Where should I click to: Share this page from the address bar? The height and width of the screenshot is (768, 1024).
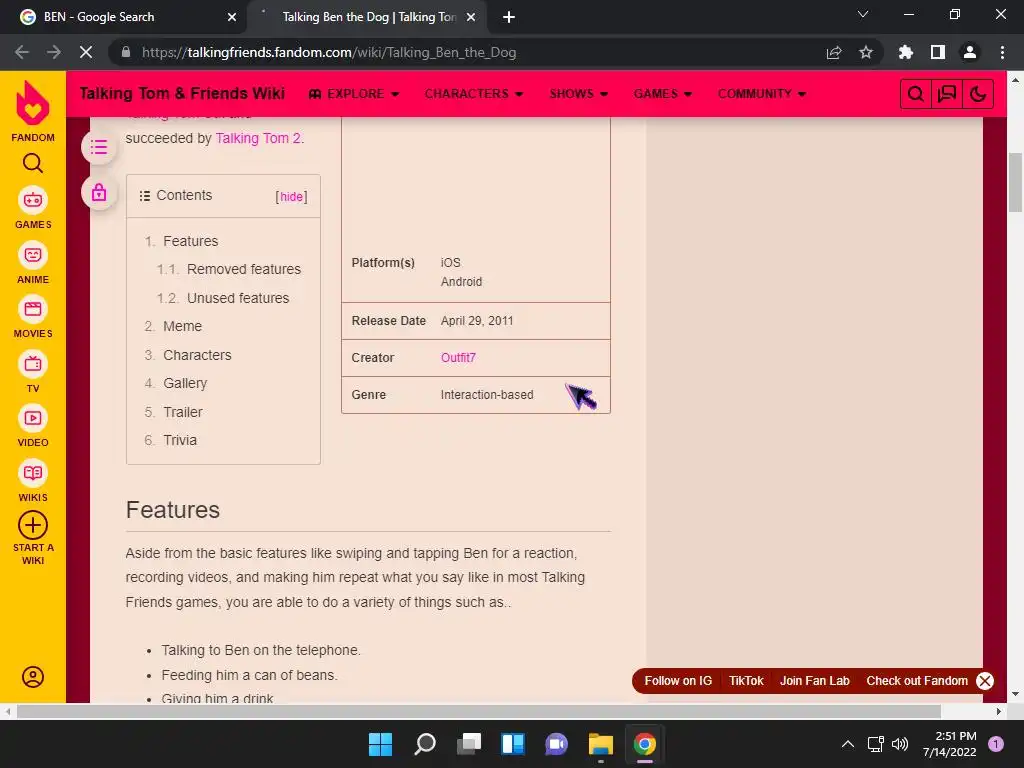834,52
